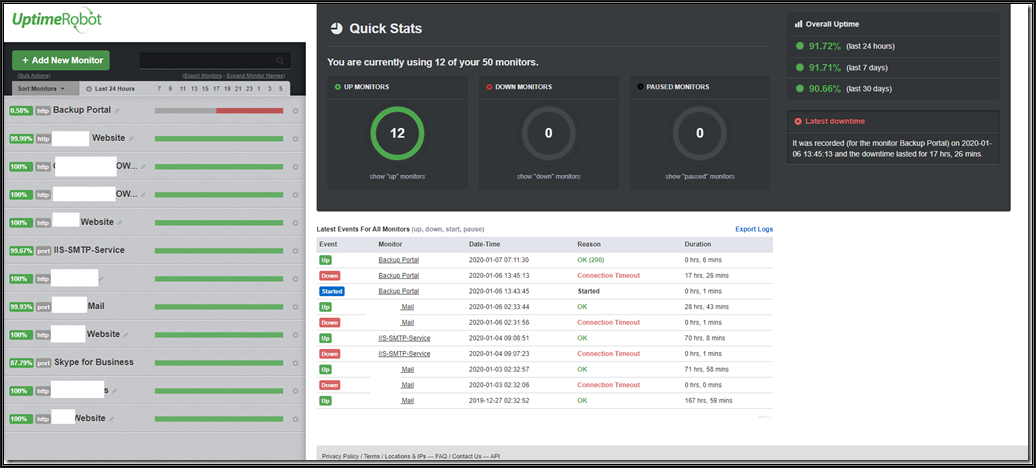The image size is (1036, 468).
Task: Open gear menu for 99.99% Website monitor
Action: tap(295, 139)
